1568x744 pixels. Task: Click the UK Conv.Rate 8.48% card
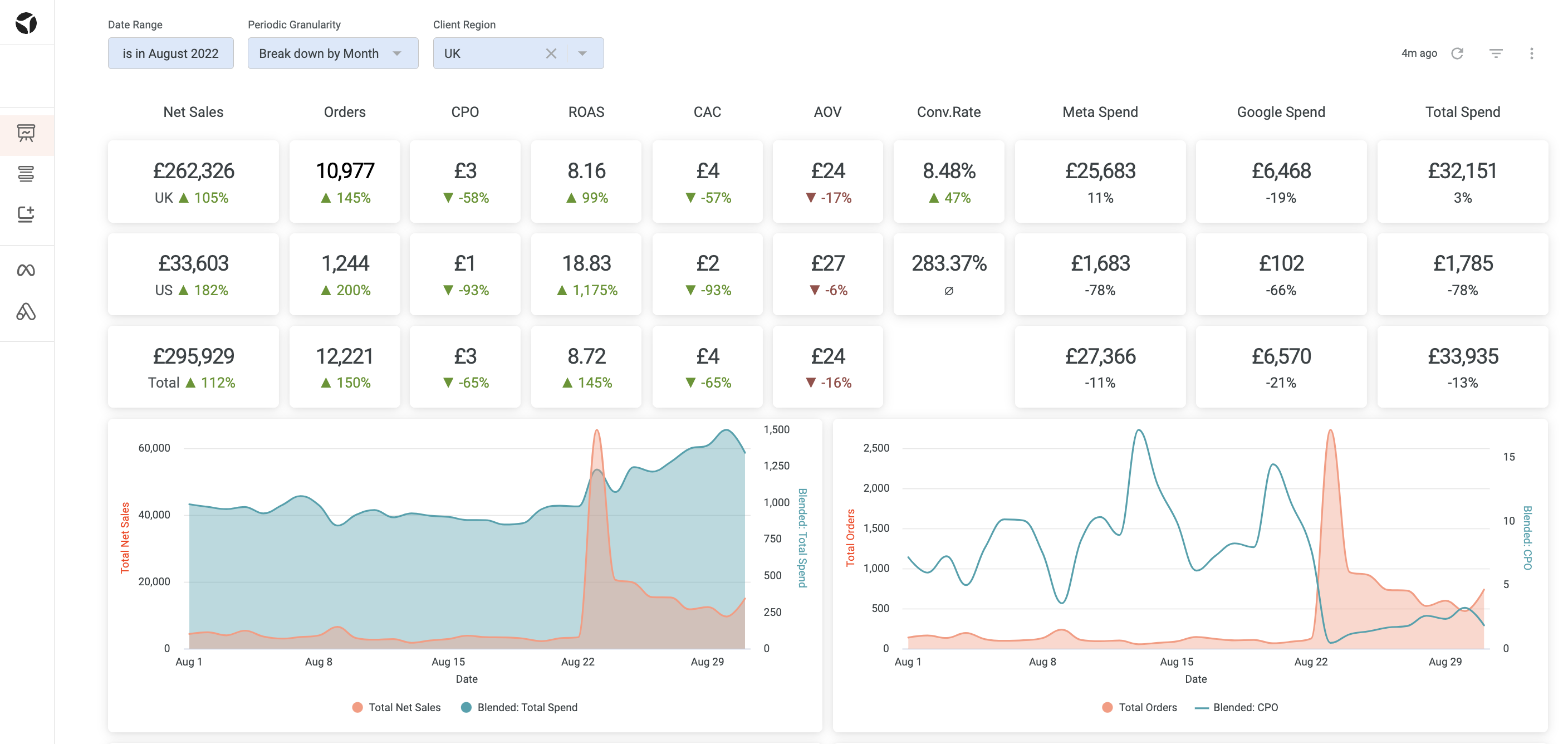point(949,182)
